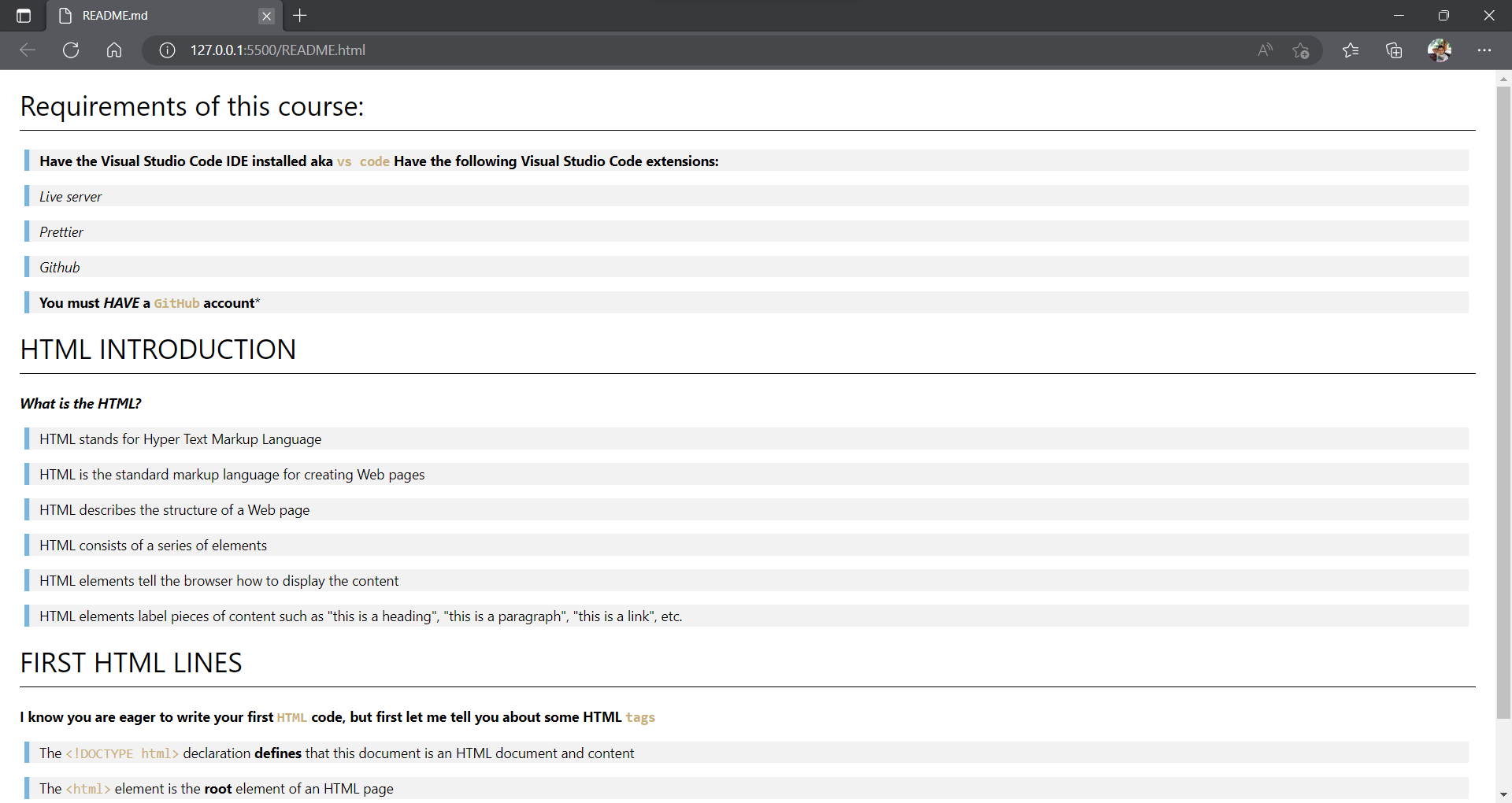Open a new browser tab
This screenshot has width=1512, height=803.
(299, 16)
